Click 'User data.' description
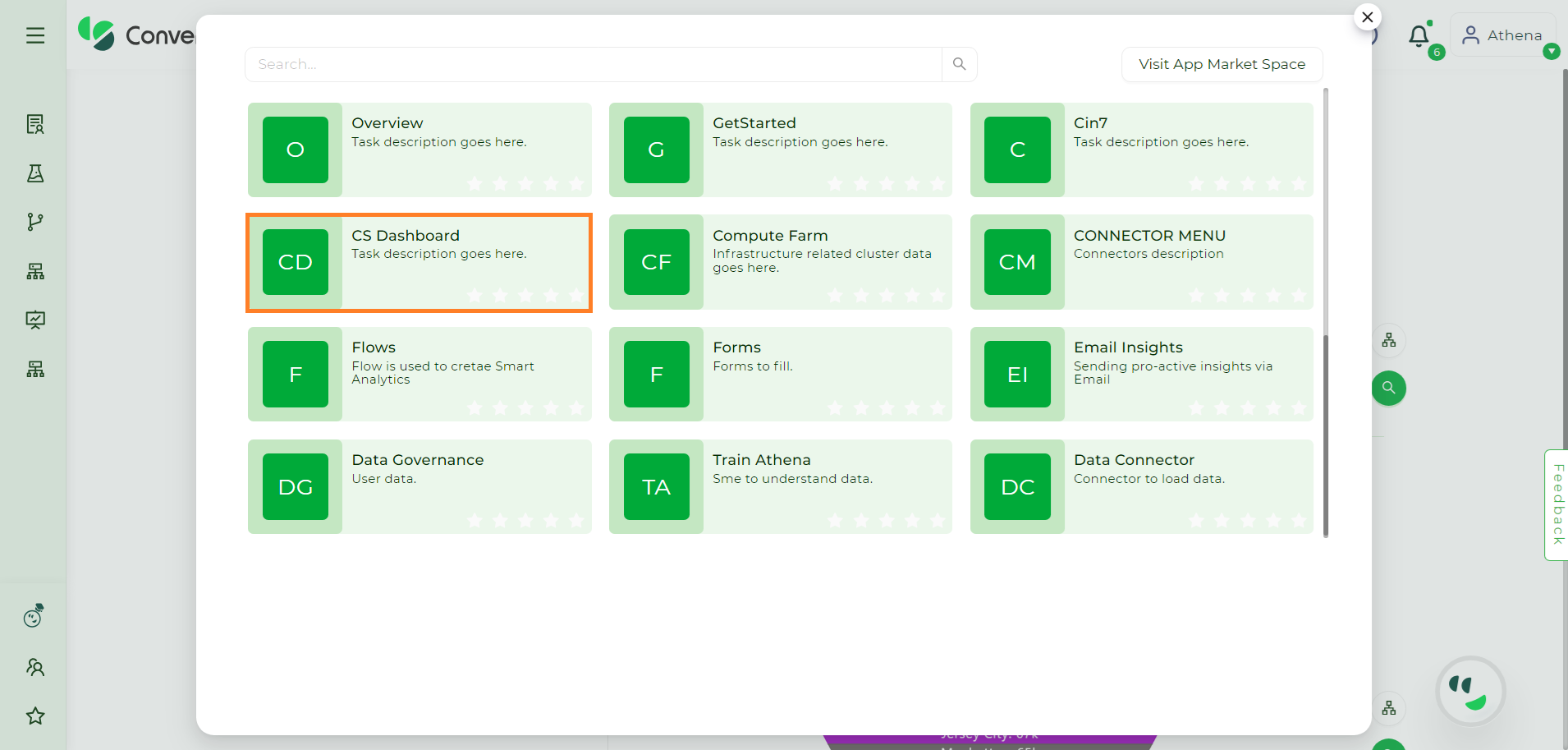The height and width of the screenshot is (750, 1568). (384, 479)
